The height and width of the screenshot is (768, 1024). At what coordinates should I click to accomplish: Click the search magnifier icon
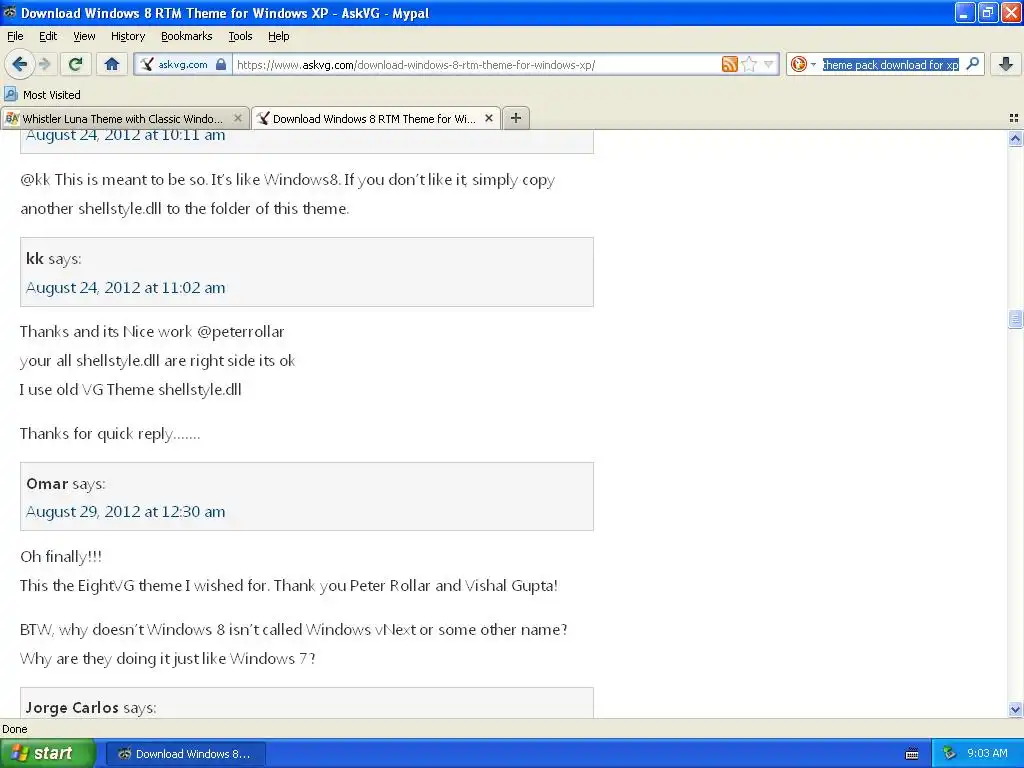[972, 64]
